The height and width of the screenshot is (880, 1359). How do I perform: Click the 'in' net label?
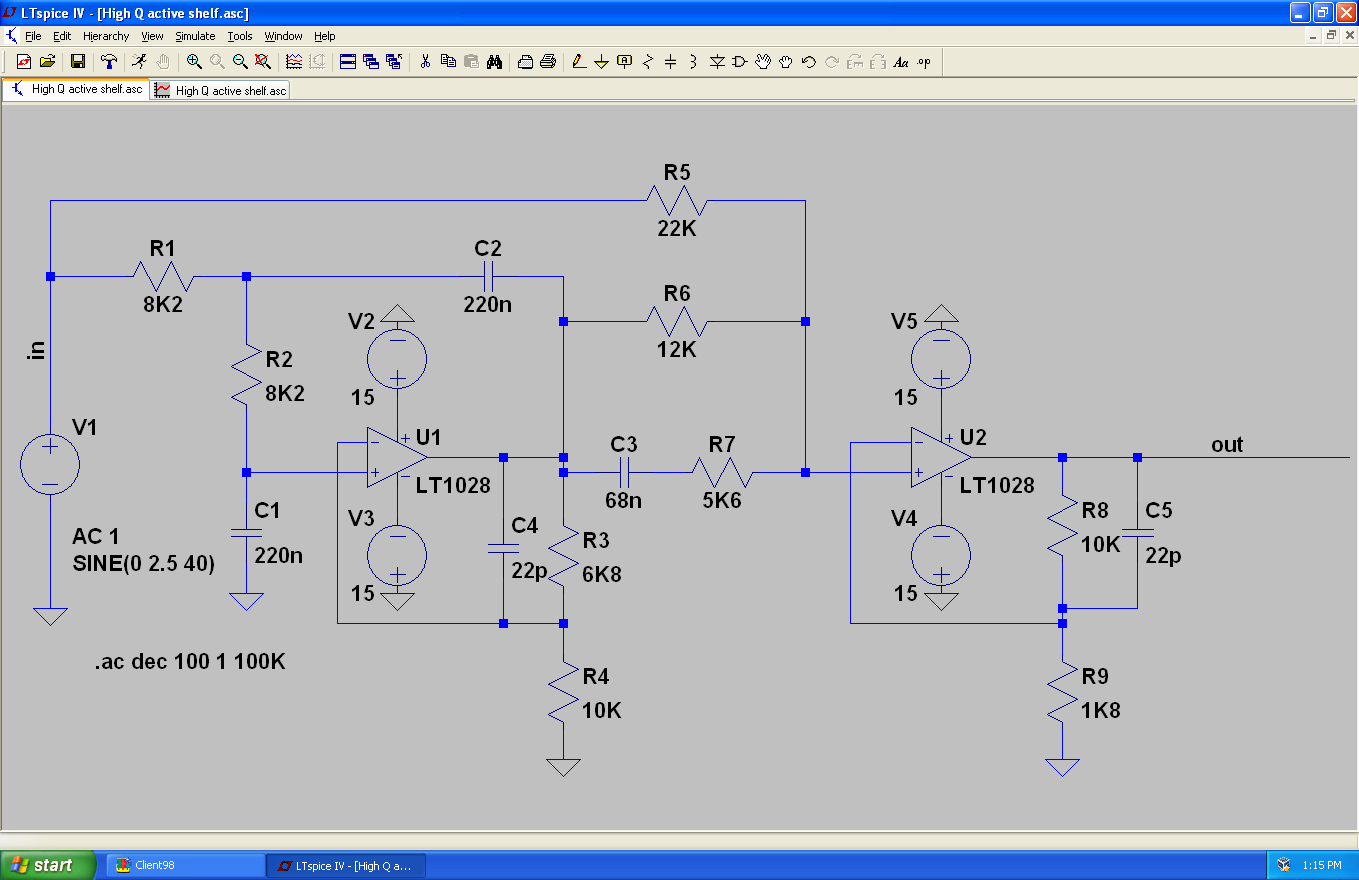(x=37, y=351)
